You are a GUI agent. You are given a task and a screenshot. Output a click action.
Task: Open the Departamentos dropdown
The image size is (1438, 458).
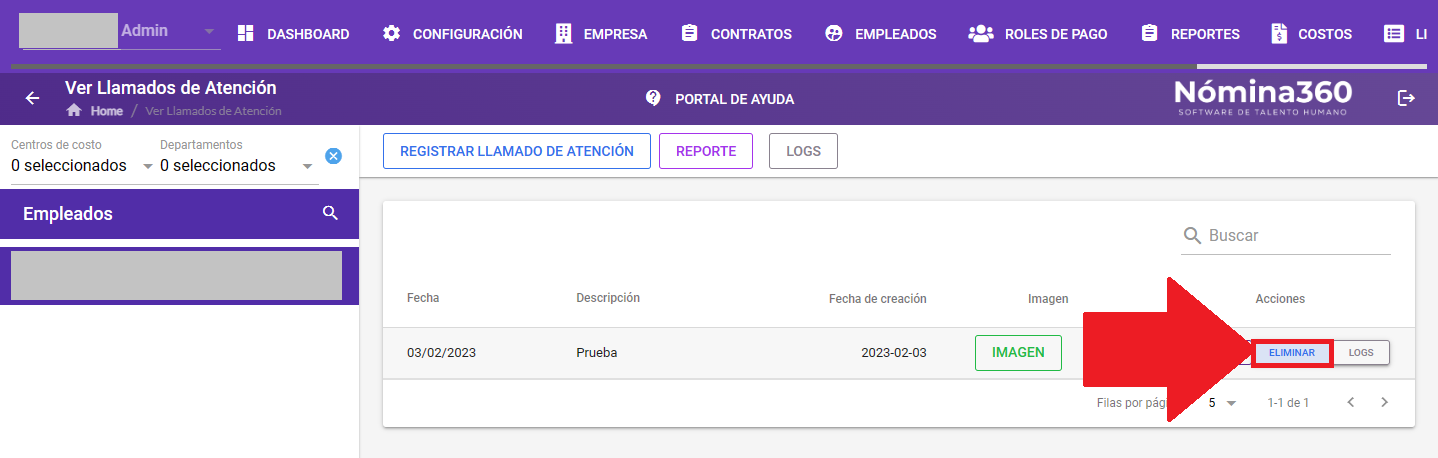click(237, 165)
